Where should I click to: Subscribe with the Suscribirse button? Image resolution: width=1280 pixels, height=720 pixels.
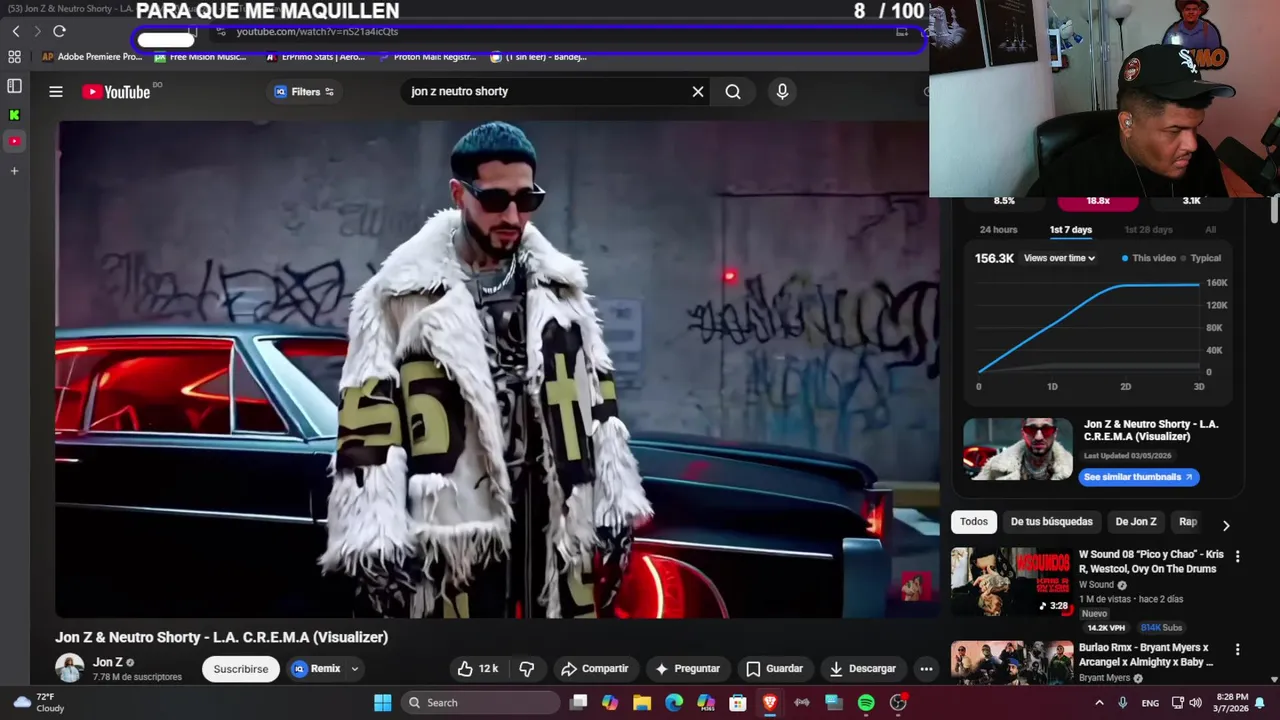(x=241, y=669)
